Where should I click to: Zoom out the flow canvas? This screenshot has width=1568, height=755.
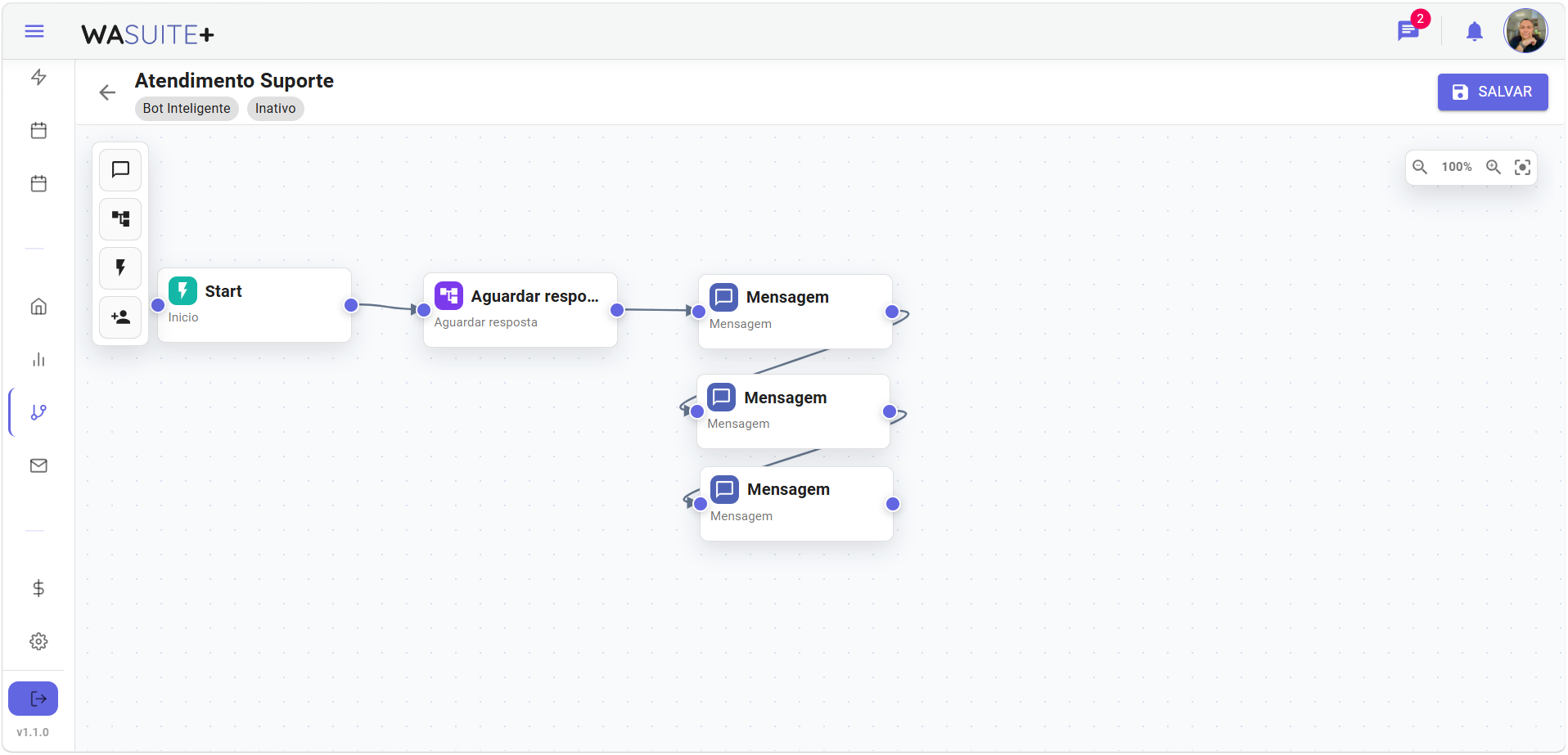(1420, 167)
